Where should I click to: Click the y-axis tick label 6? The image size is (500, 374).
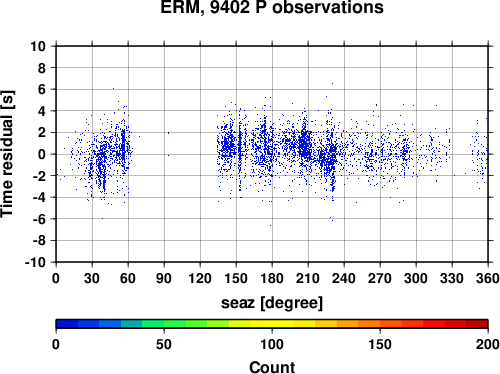(42, 89)
